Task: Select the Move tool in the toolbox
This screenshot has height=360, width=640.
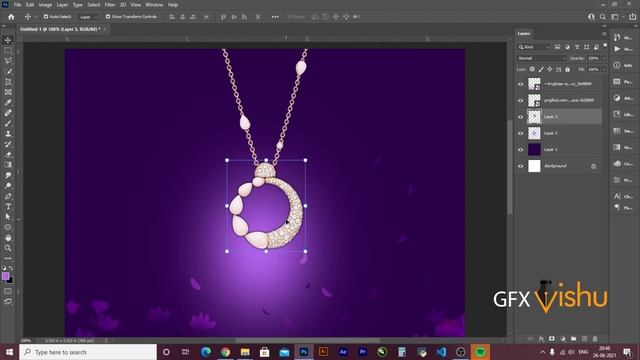Action: click(x=8, y=40)
